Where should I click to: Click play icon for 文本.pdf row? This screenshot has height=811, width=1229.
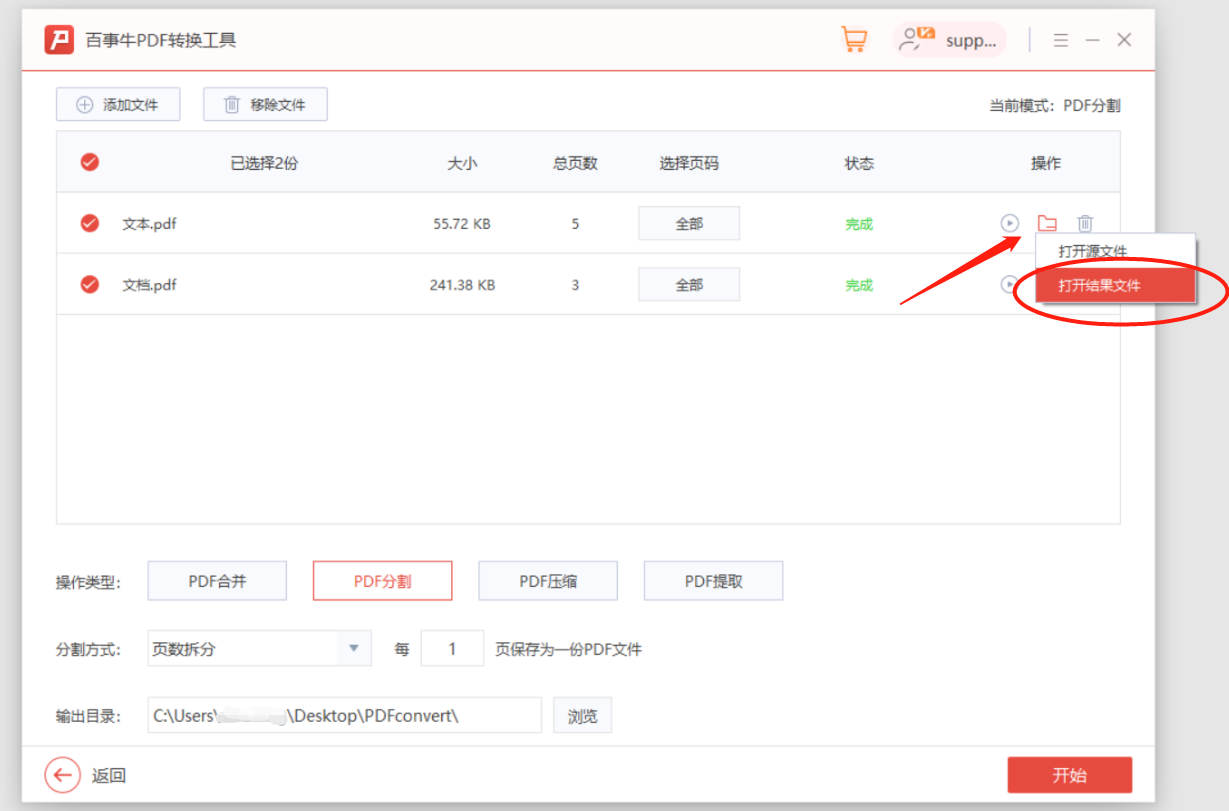pyautogui.click(x=1010, y=223)
